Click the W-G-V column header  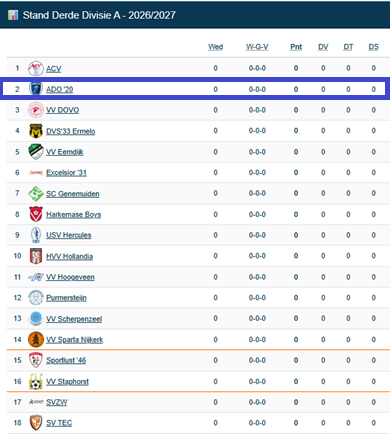(257, 47)
